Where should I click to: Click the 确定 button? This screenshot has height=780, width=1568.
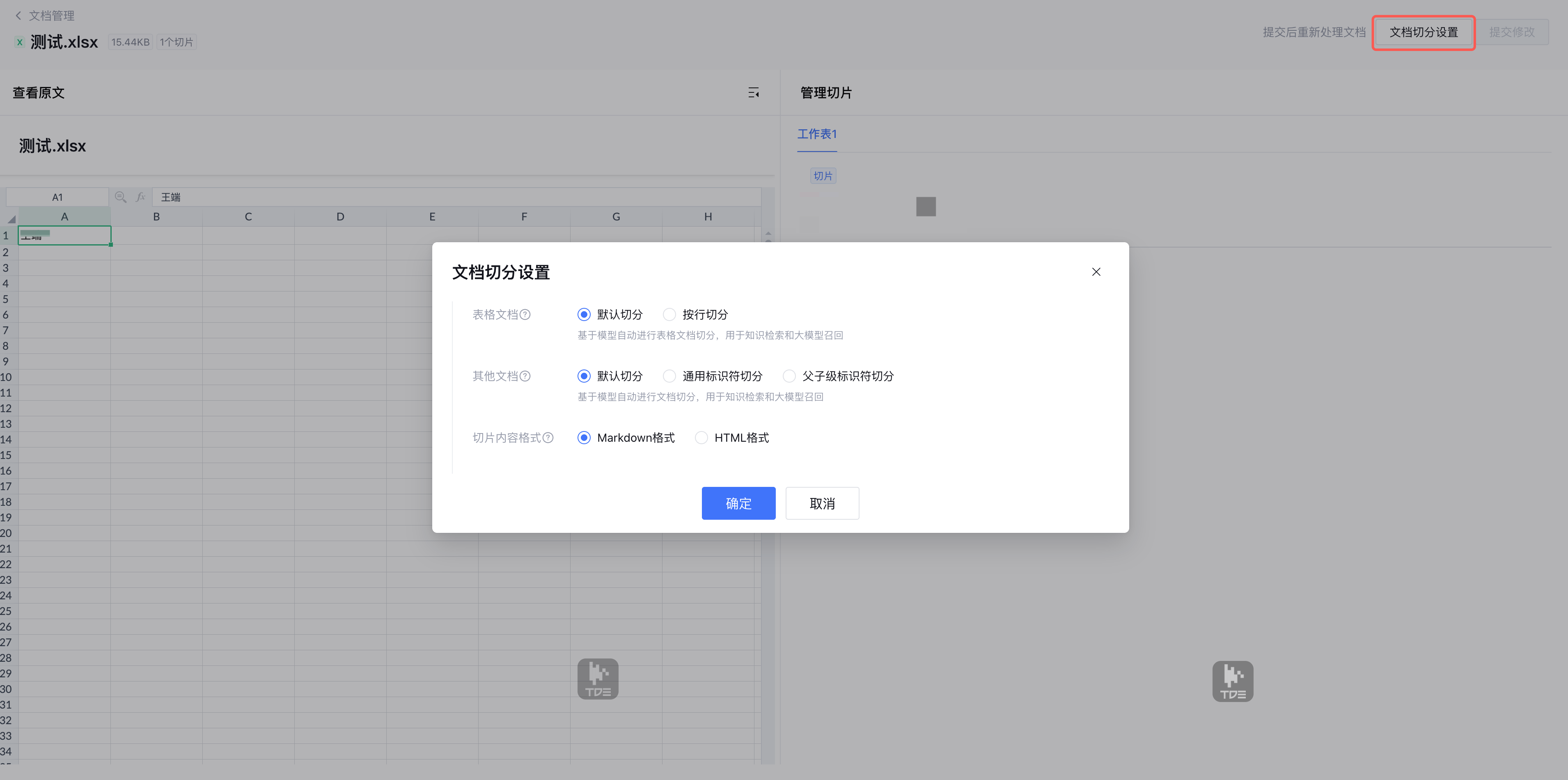(x=738, y=503)
